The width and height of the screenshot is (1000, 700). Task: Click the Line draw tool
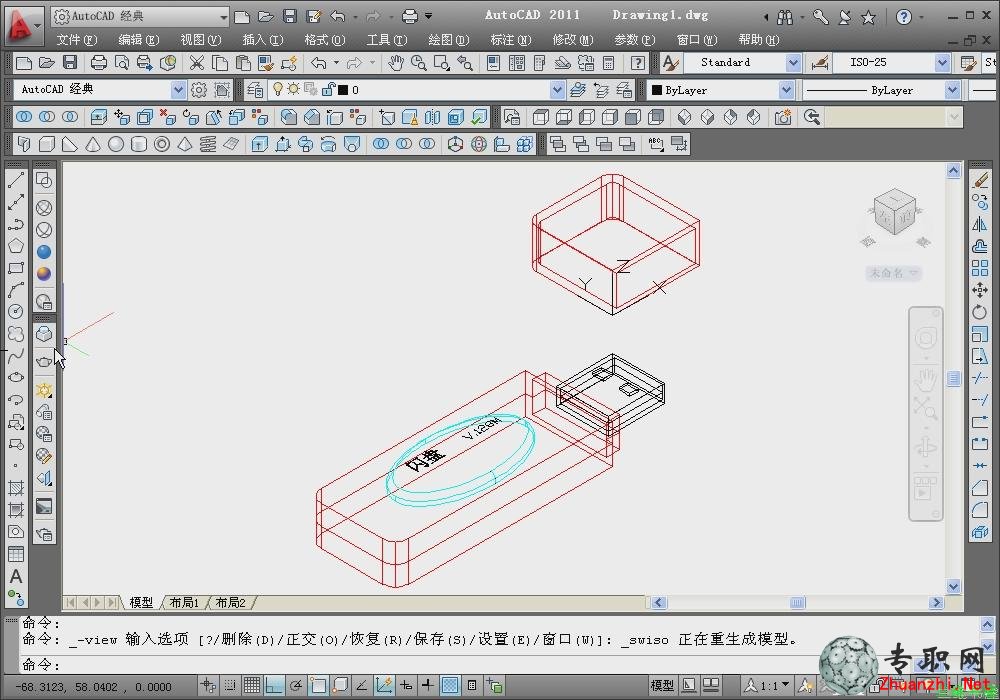pos(16,180)
